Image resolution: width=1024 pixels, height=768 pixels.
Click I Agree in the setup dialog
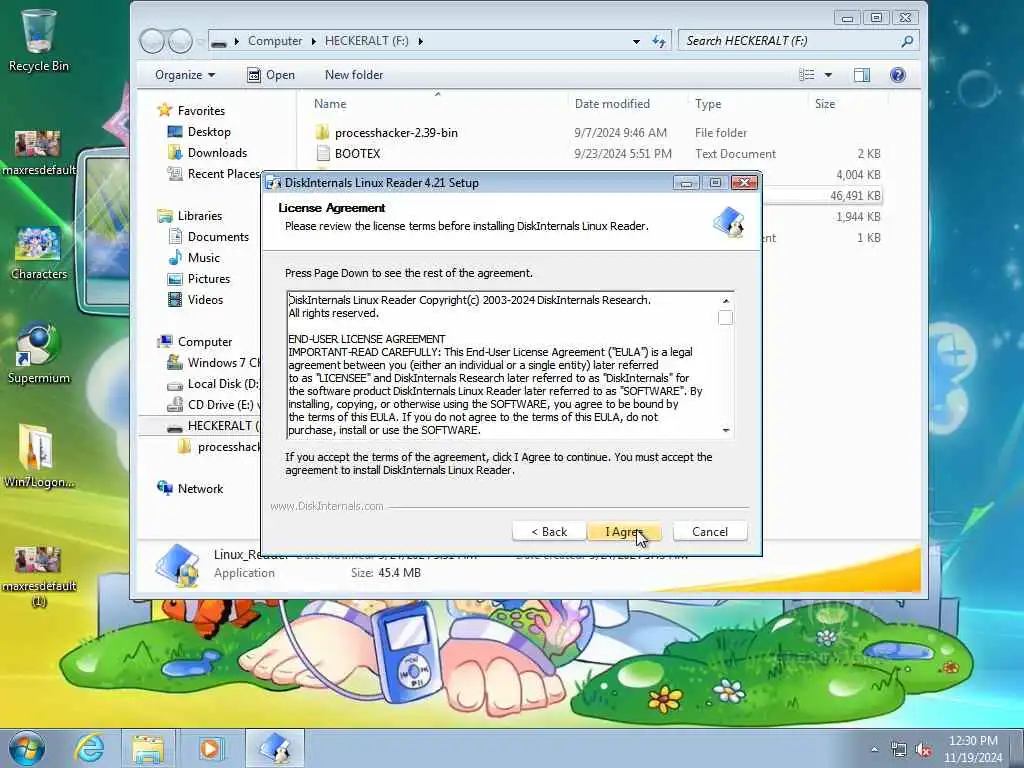(624, 532)
